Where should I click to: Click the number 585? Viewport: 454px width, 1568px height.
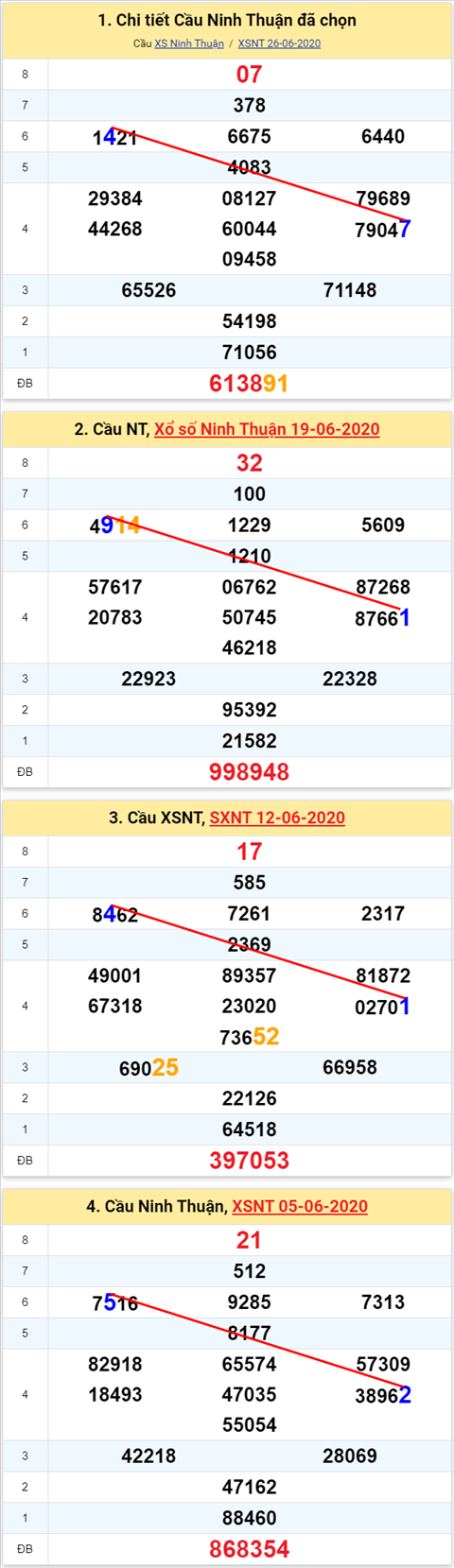pos(250,883)
